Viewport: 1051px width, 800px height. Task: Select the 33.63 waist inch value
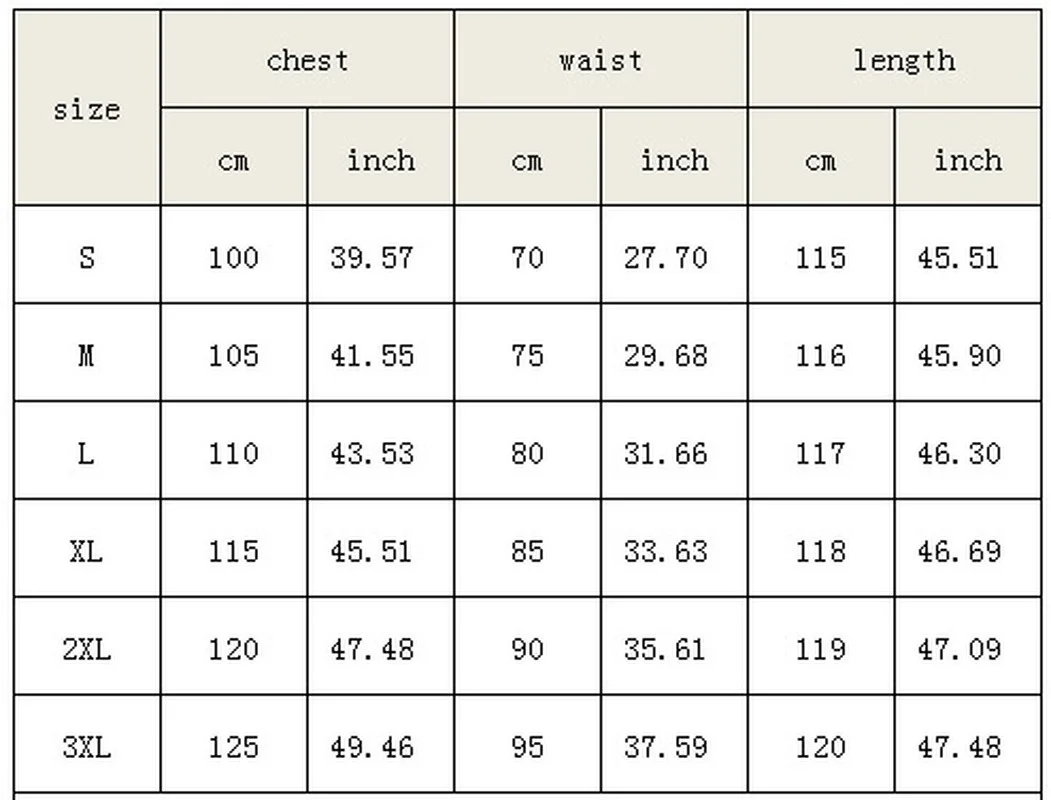pyautogui.click(x=665, y=551)
